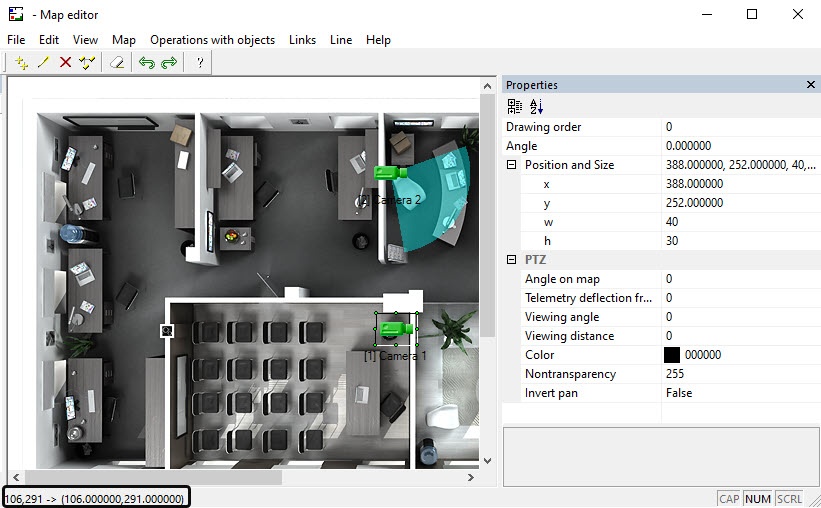Viewport: 821px width, 508px height.
Task: Edit the Viewing distance value
Action: coord(741,336)
